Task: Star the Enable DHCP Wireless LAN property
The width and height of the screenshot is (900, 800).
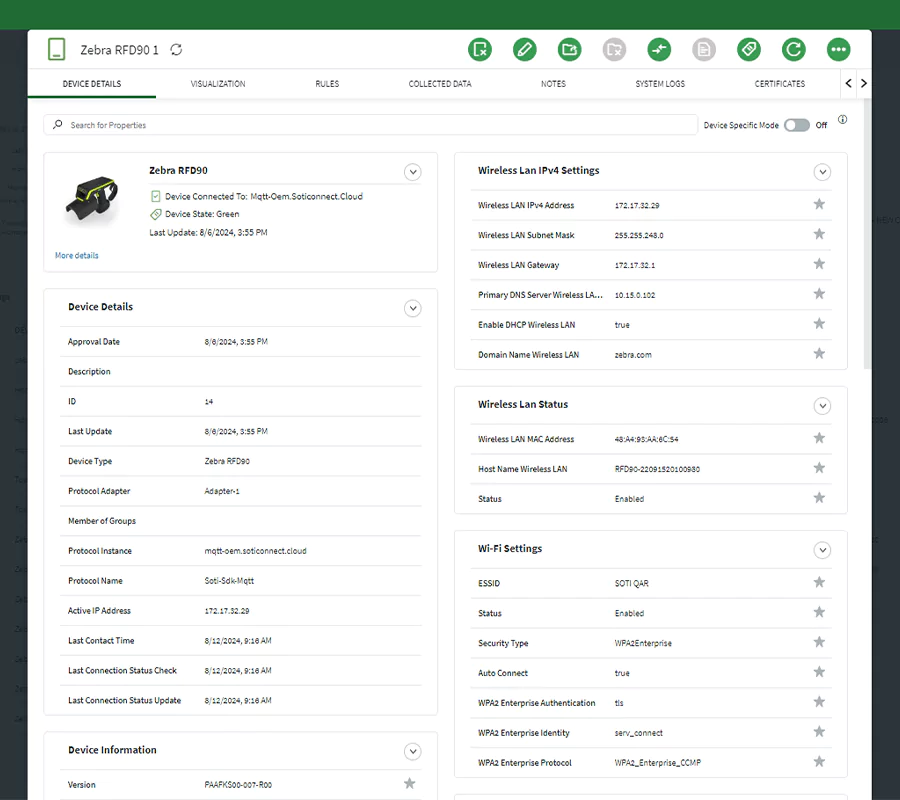Action: 819,324
